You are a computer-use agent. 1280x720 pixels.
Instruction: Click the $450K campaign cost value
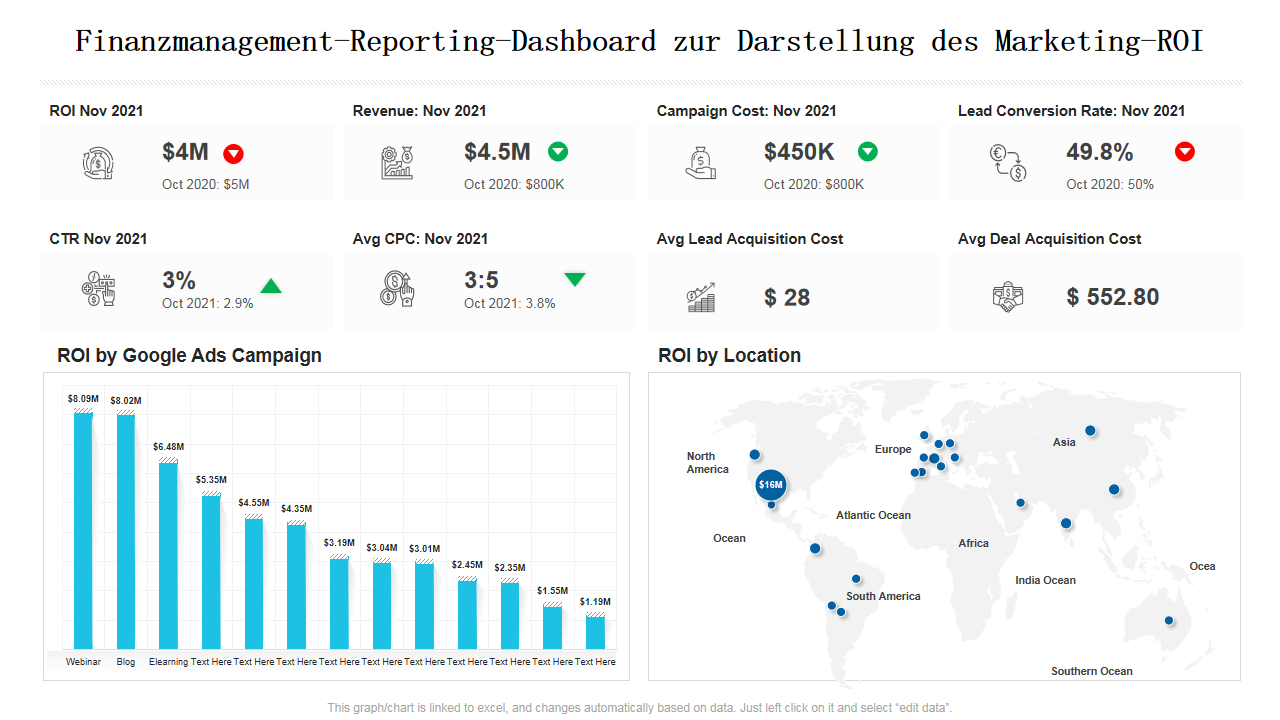[x=799, y=152]
